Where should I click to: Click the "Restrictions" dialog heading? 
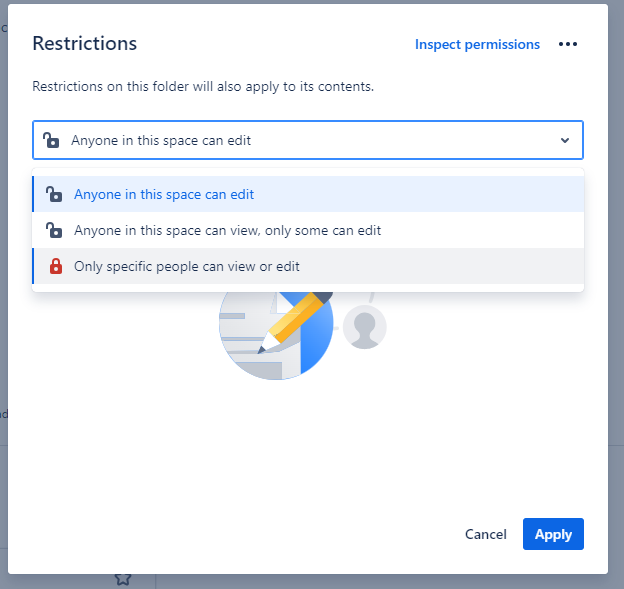coord(85,44)
